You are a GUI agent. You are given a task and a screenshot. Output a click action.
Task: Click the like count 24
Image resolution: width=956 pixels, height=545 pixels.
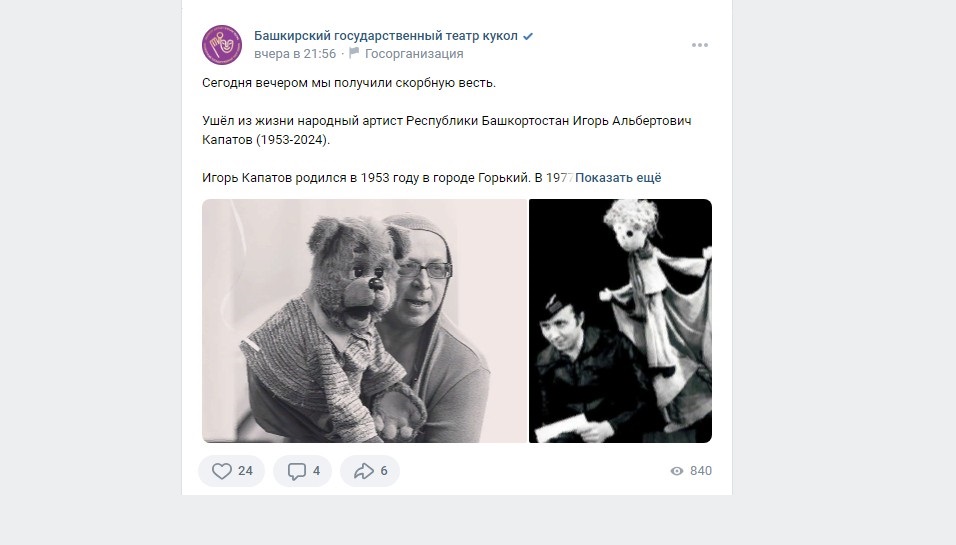(245, 471)
